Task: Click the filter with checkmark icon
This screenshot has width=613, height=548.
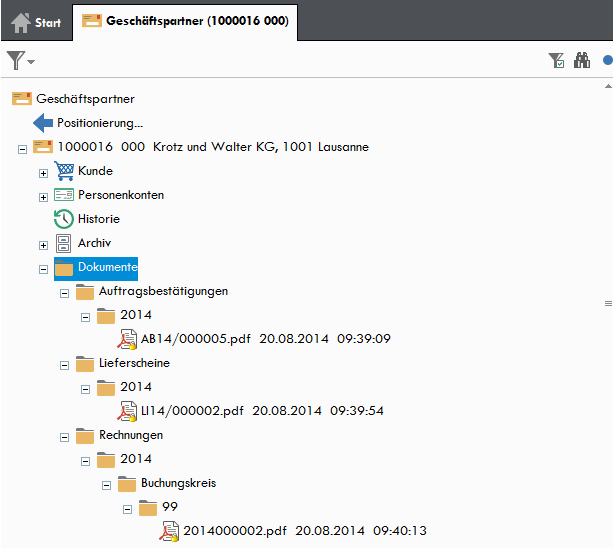Action: pos(556,61)
